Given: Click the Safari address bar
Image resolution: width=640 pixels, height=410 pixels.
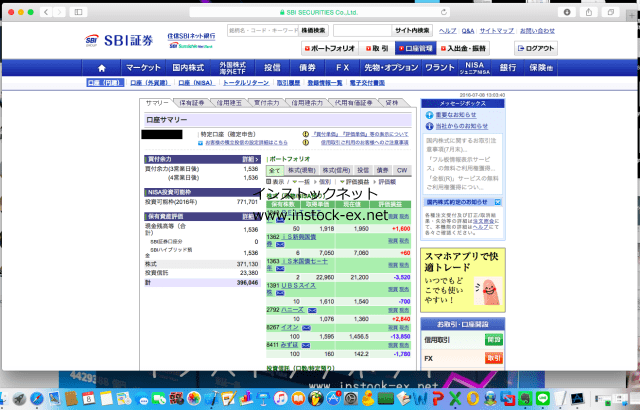Looking at the screenshot, I should click(320, 12).
